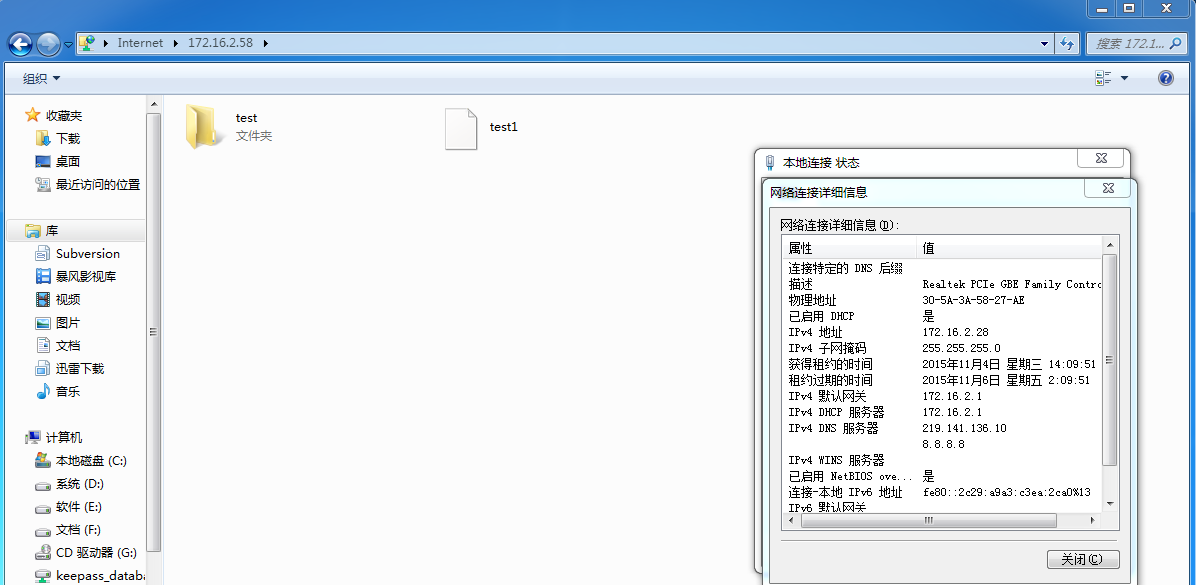Open 桌面 in favorites sidebar

pyautogui.click(x=67, y=162)
